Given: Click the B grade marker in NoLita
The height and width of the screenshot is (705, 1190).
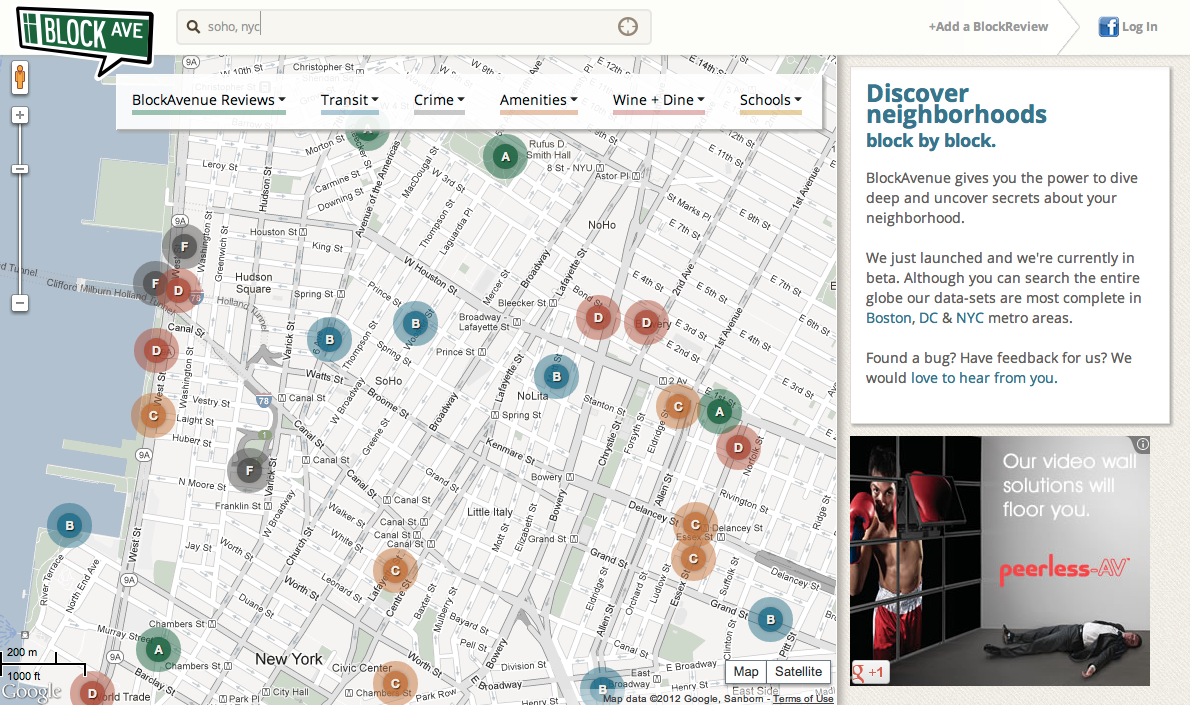Looking at the screenshot, I should click(556, 376).
